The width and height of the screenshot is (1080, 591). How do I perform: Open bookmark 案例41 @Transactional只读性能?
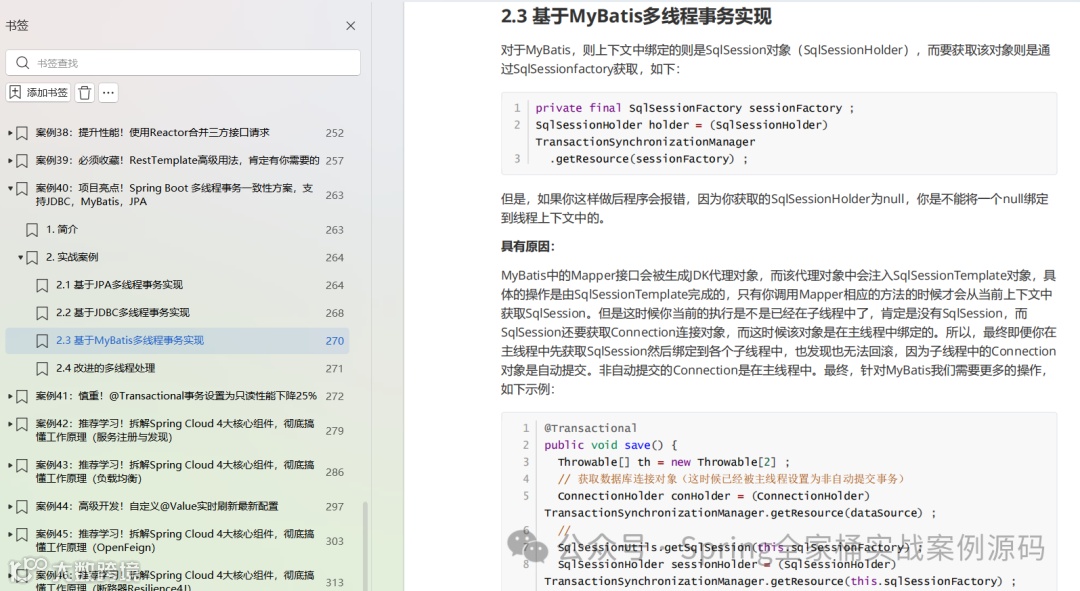[x=176, y=395]
